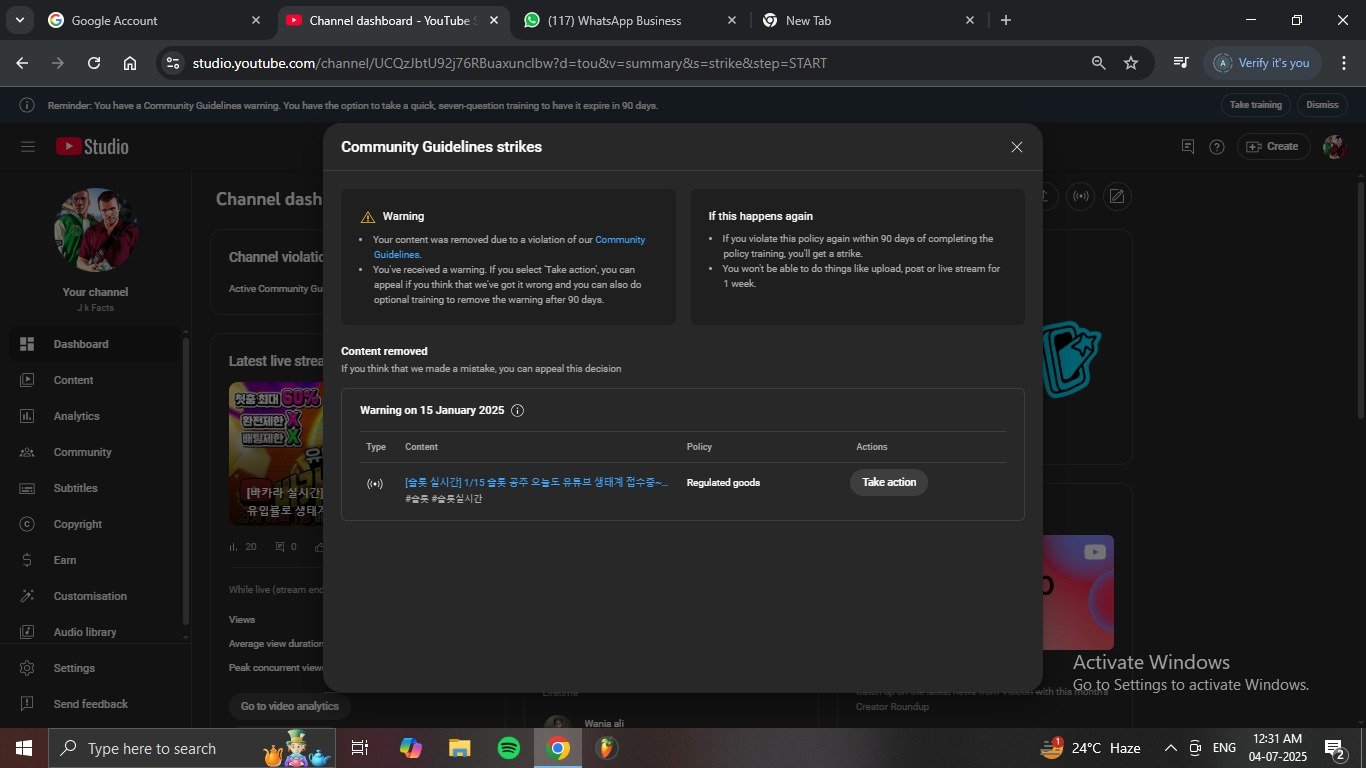The height and width of the screenshot is (768, 1366).
Task: Open the comments feedback icon in header
Action: 1188,146
